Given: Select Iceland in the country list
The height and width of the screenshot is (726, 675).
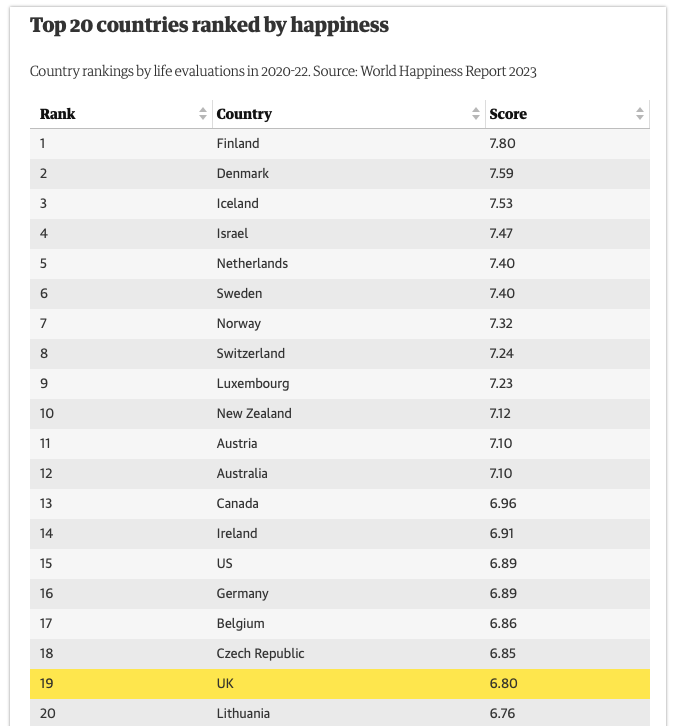Looking at the screenshot, I should (x=238, y=203).
